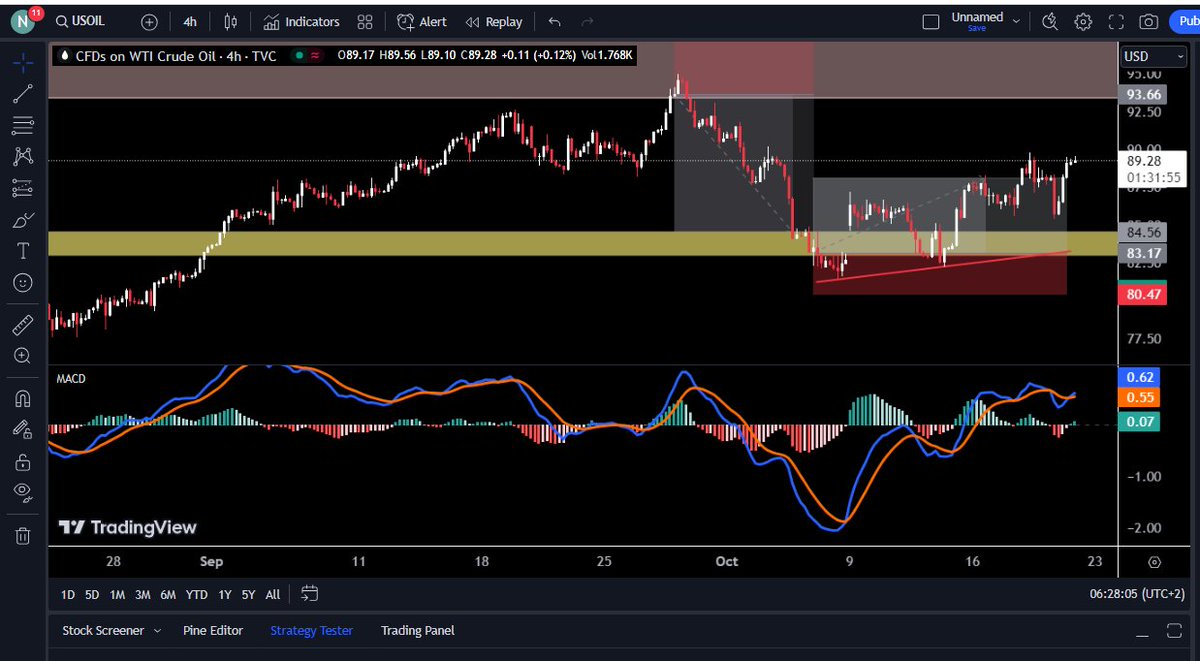Create a new Alert
The width and height of the screenshot is (1200, 661).
(x=421, y=21)
